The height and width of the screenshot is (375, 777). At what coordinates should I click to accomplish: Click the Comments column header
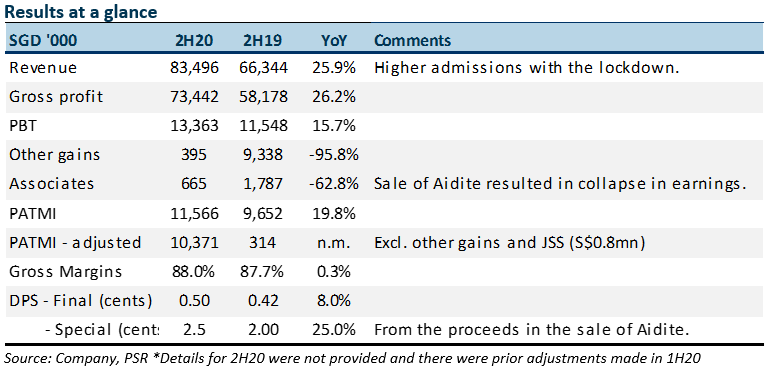pos(412,40)
